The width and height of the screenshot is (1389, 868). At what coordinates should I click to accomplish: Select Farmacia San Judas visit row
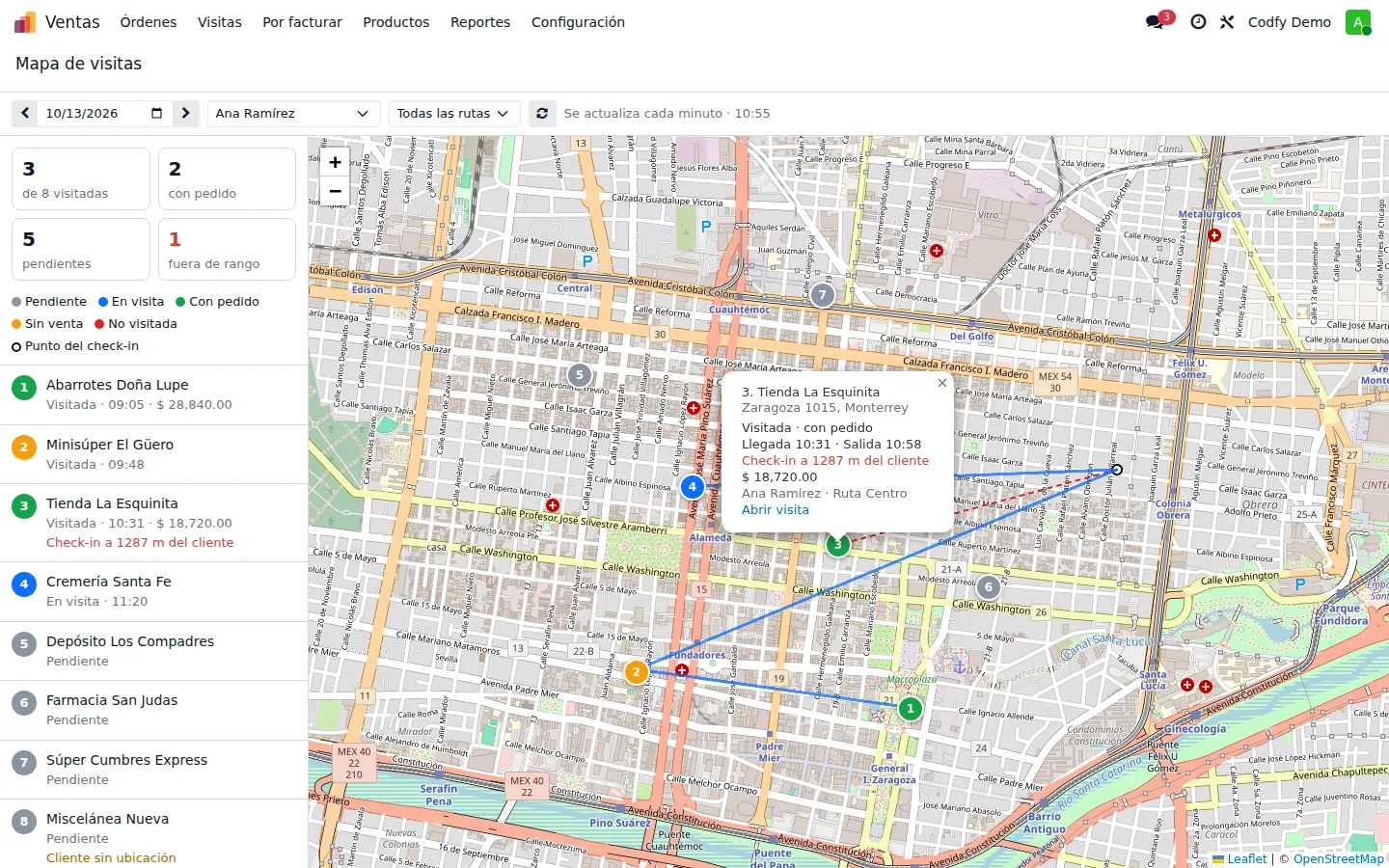154,710
